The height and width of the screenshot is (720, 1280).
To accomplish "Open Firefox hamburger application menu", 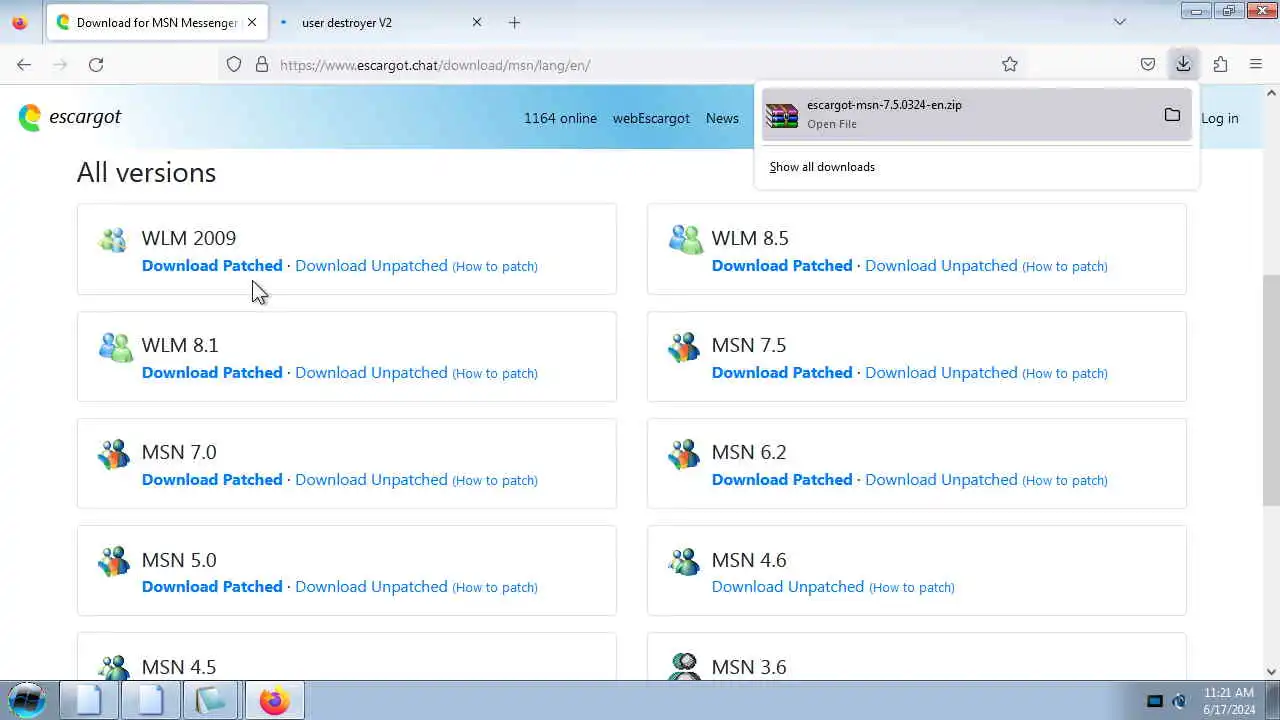I will (1256, 65).
